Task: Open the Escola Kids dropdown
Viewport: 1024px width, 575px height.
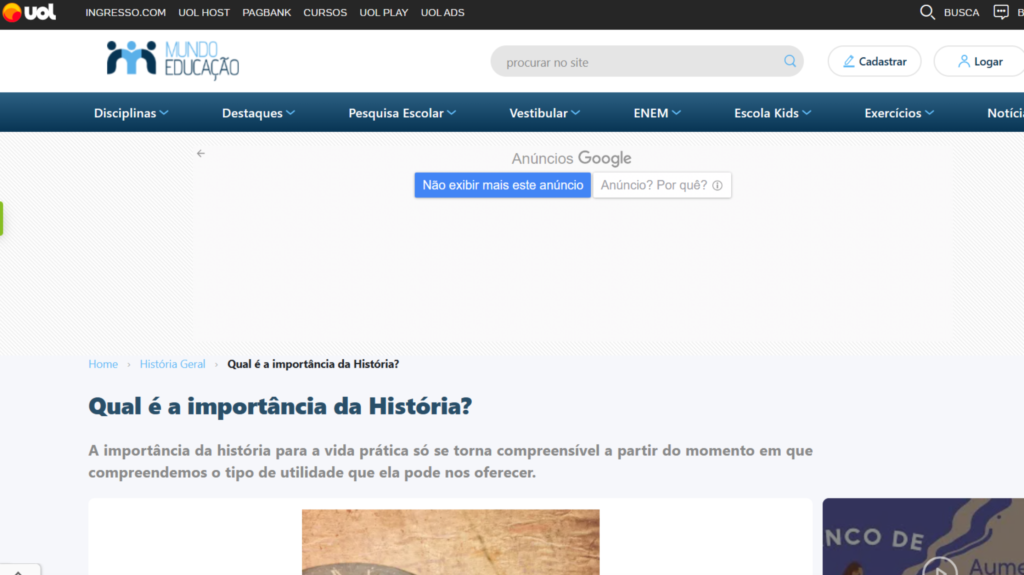Action: point(773,113)
